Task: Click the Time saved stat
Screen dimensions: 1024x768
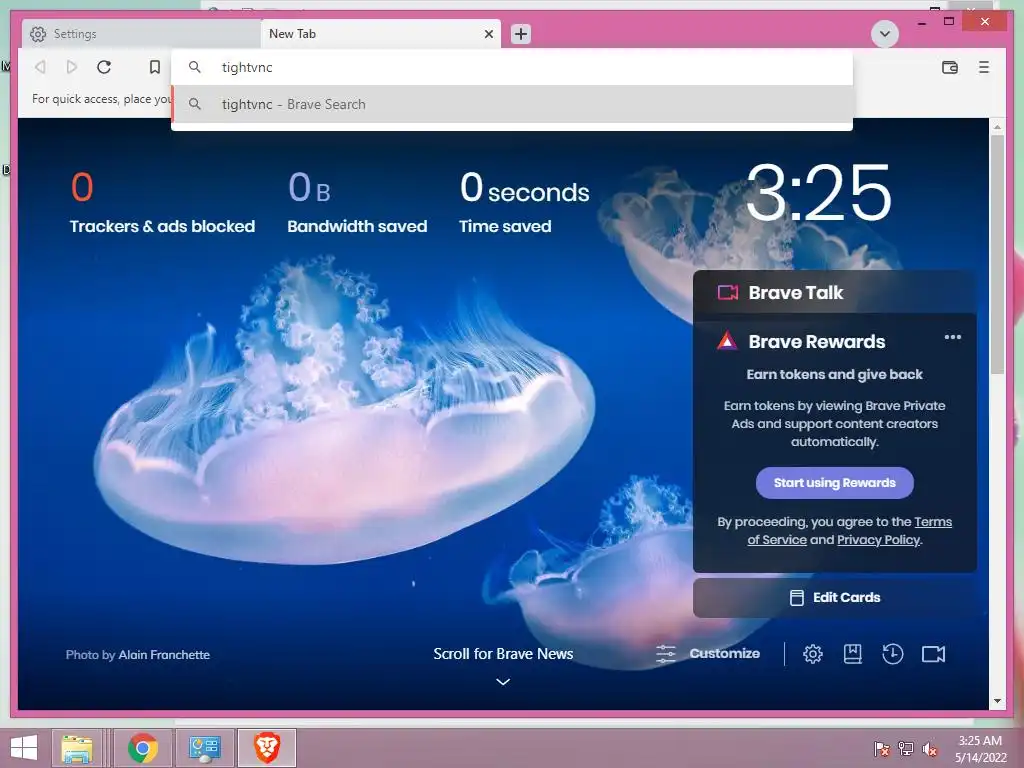Action: point(524,202)
